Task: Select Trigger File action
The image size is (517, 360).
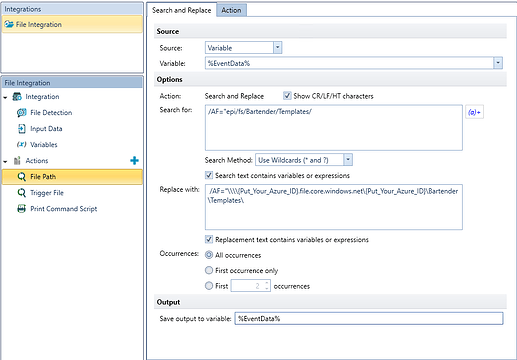Action: pos(47,193)
